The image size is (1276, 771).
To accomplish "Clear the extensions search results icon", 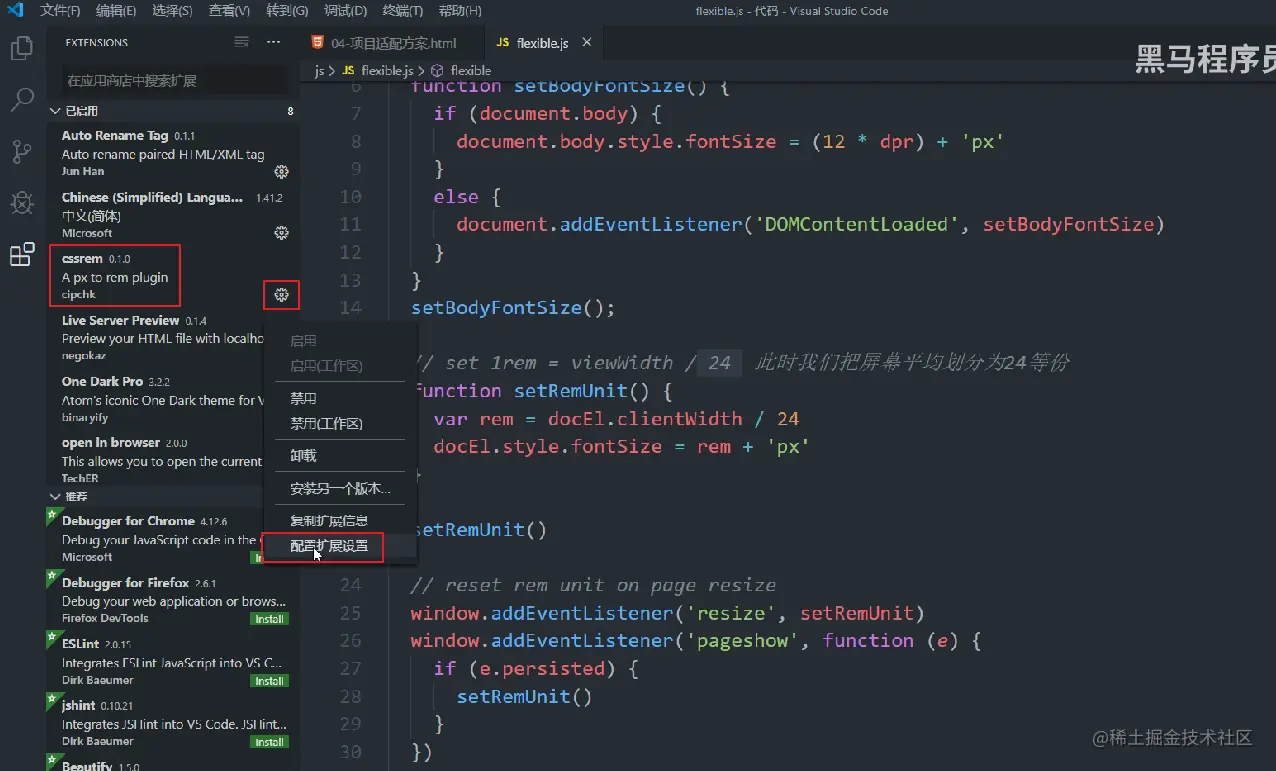I will pyautogui.click(x=241, y=42).
